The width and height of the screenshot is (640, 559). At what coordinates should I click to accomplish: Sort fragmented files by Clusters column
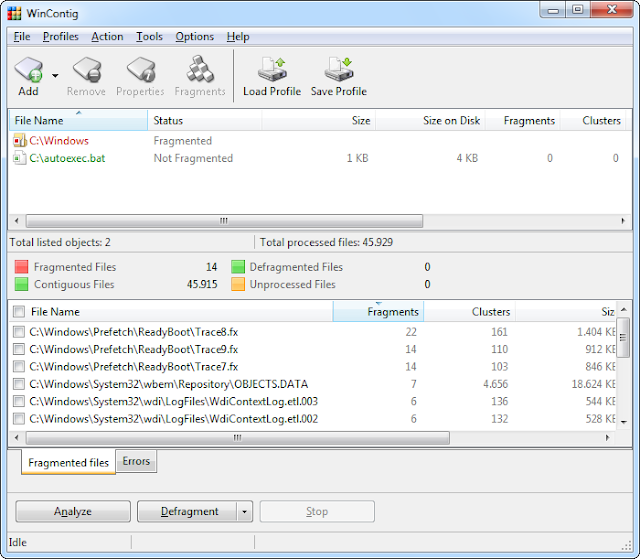click(x=470, y=312)
